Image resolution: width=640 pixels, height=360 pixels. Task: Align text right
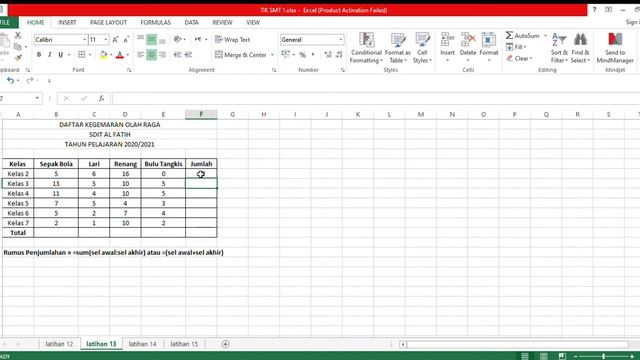(x=162, y=55)
